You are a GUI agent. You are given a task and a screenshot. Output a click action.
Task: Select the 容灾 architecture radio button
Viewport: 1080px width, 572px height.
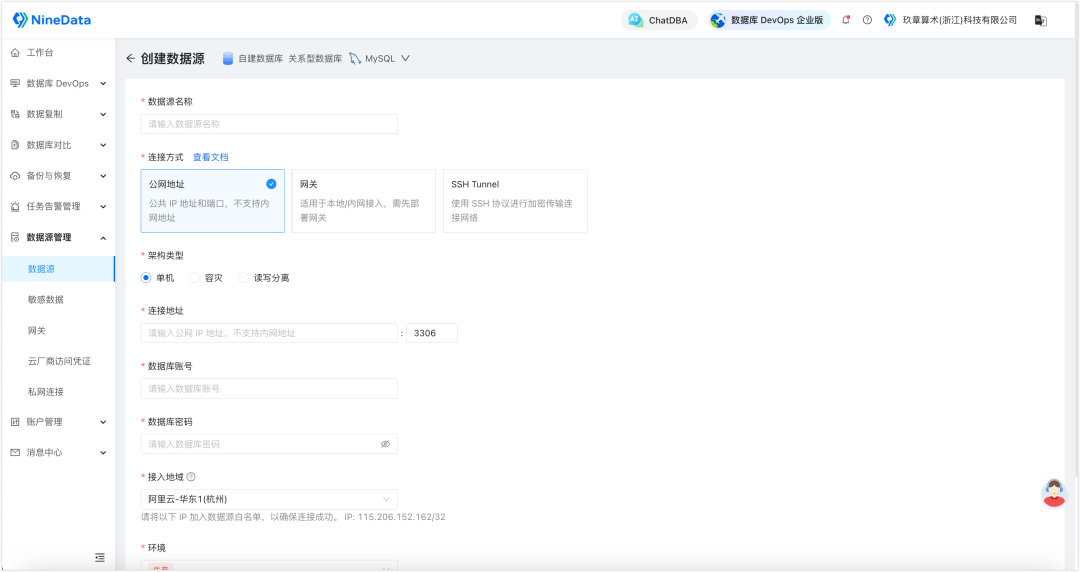[x=194, y=278]
